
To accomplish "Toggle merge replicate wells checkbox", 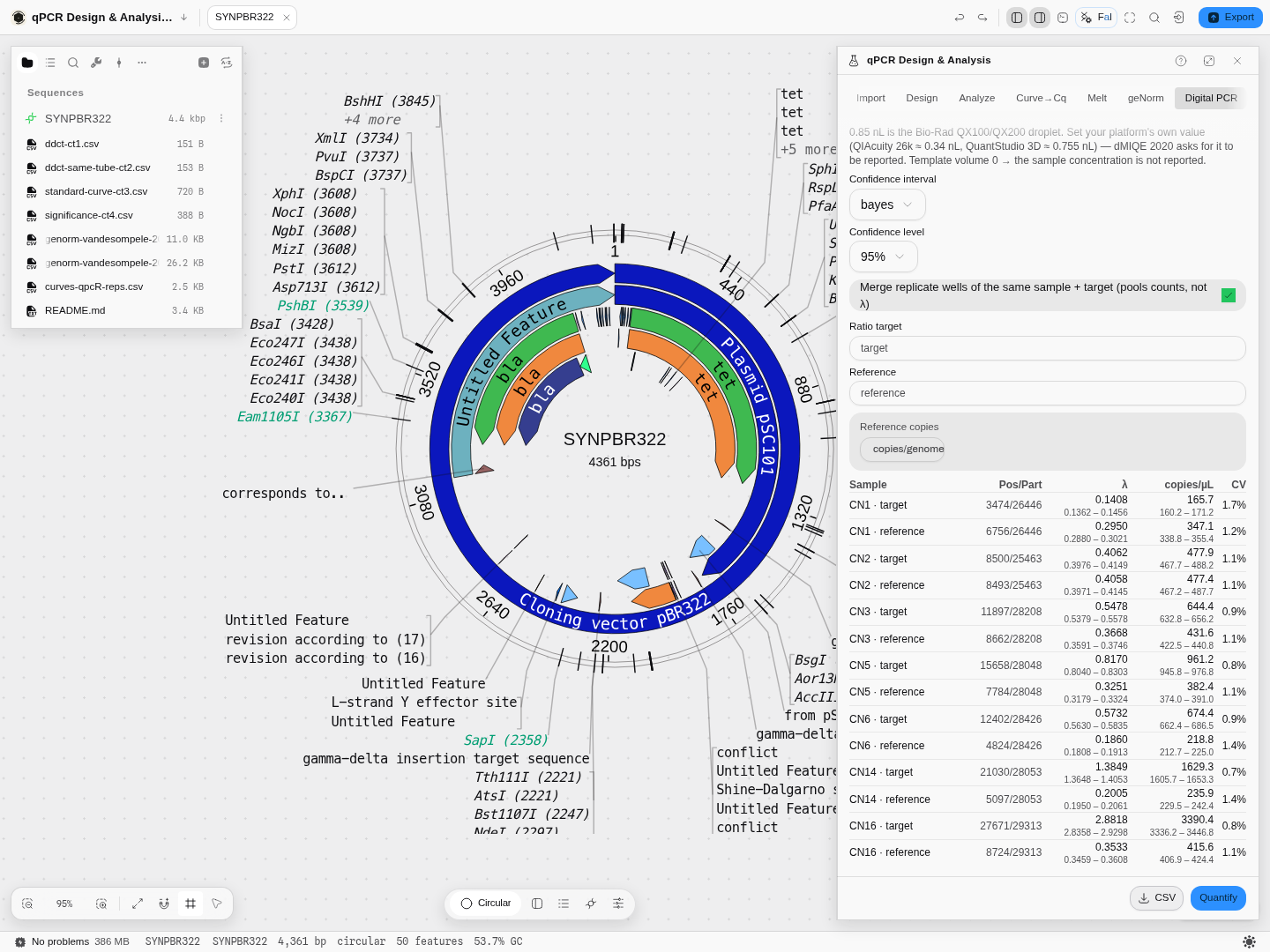I will [1229, 295].
